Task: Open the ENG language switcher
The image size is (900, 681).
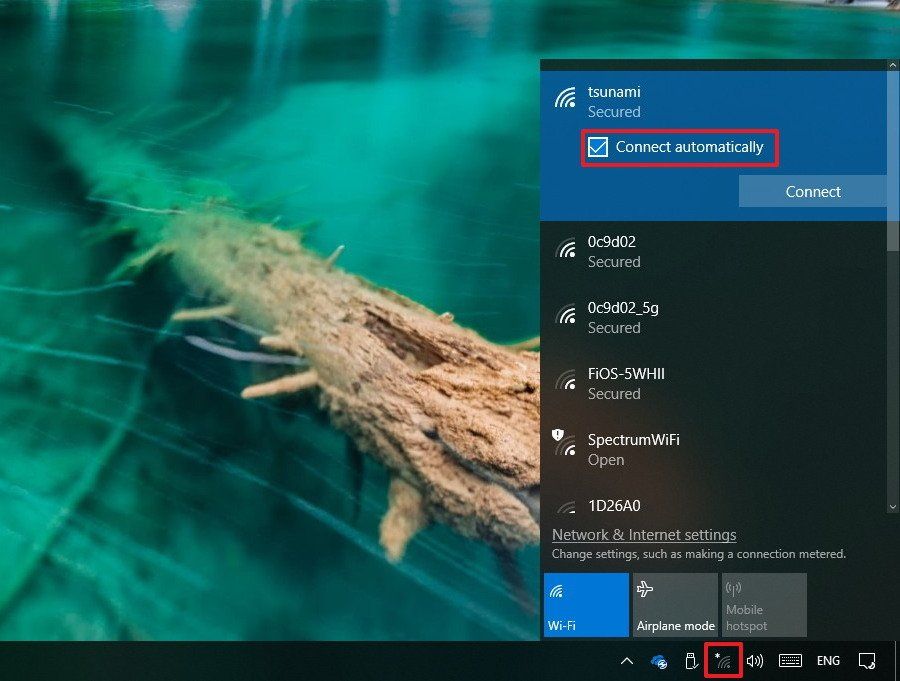Action: pyautogui.click(x=828, y=660)
